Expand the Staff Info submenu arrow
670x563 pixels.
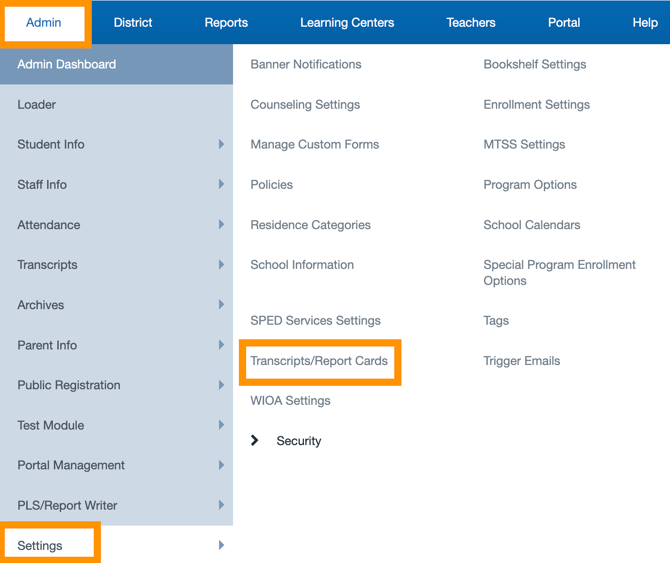click(x=221, y=184)
